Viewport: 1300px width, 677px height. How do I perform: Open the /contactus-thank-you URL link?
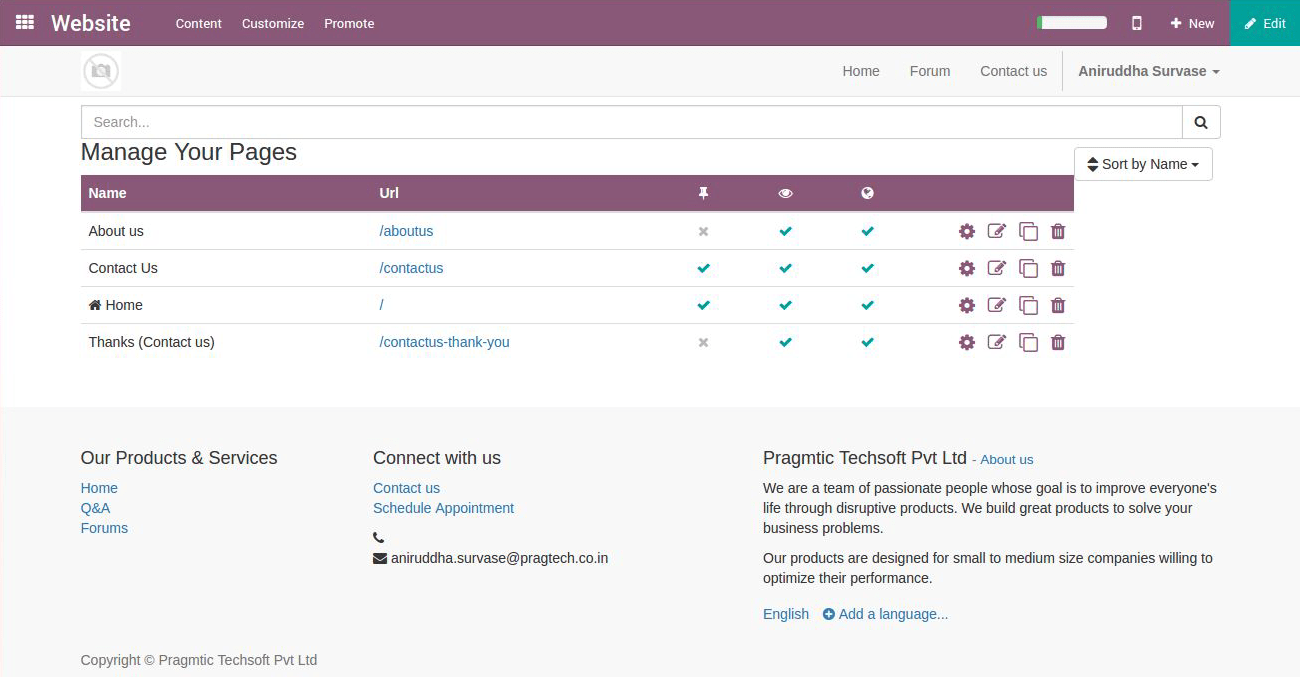click(x=444, y=342)
